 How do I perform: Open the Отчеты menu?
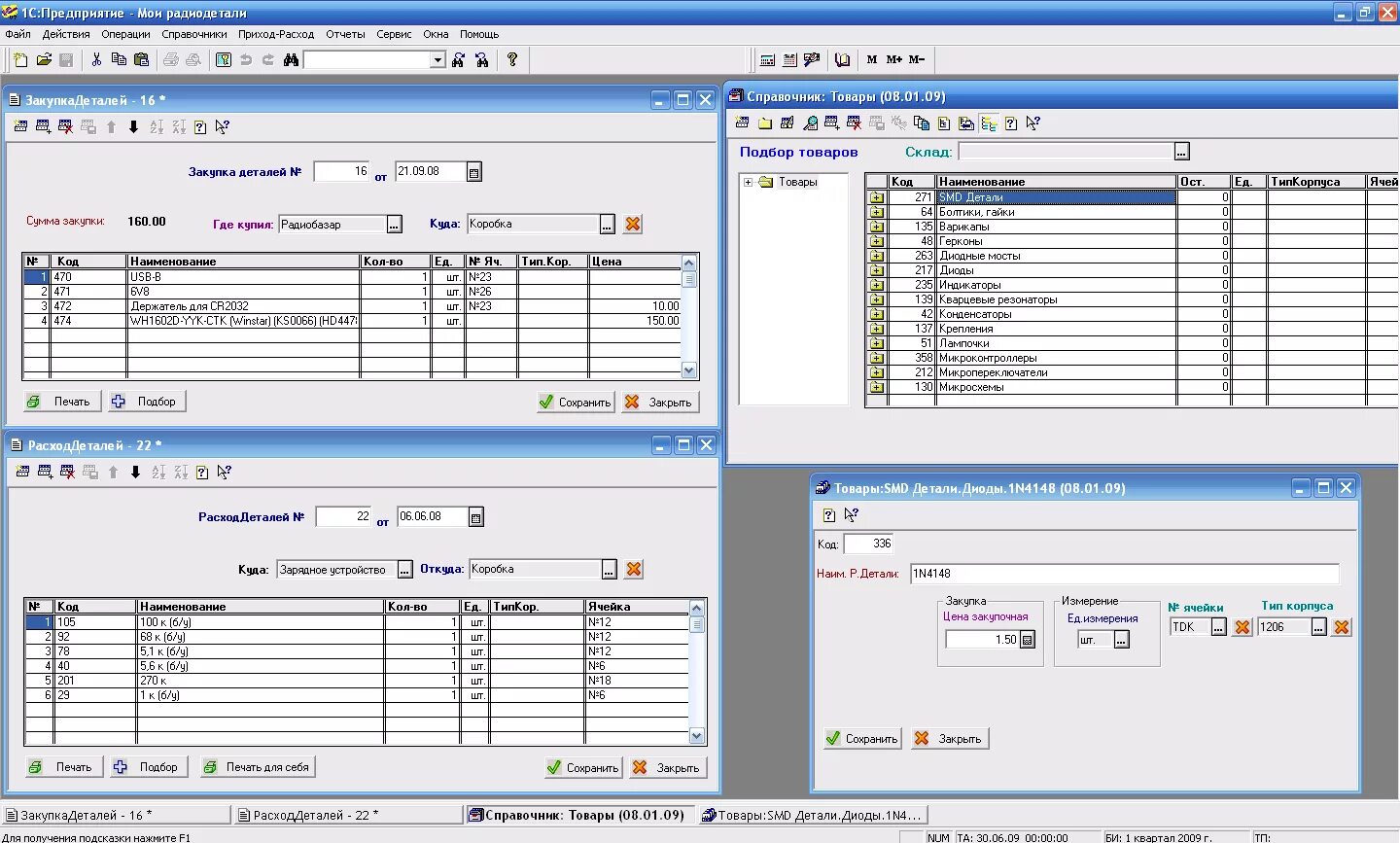click(x=345, y=34)
